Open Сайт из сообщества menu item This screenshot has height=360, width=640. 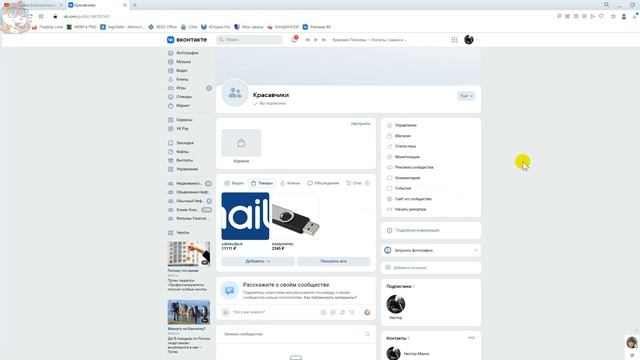click(409, 199)
